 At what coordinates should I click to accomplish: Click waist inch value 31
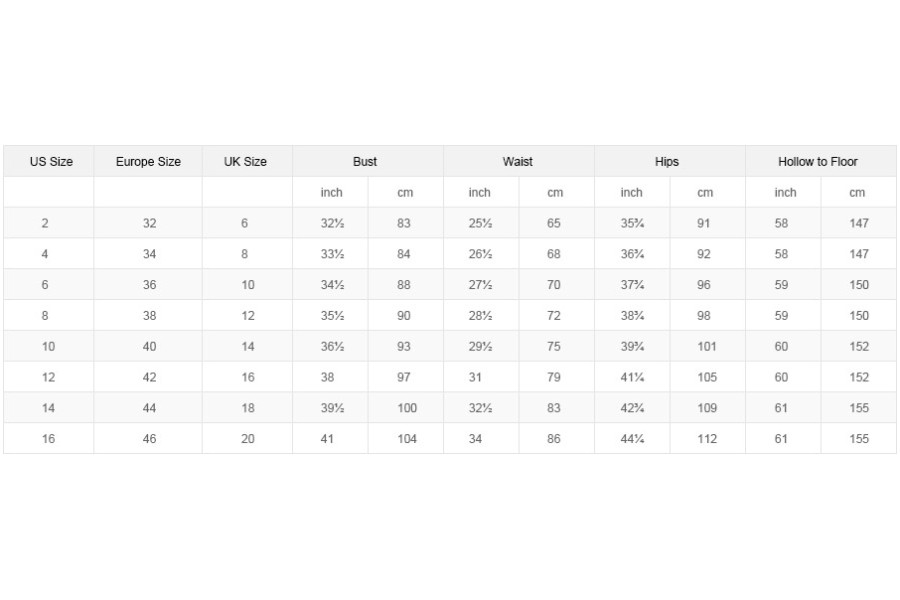[475, 377]
